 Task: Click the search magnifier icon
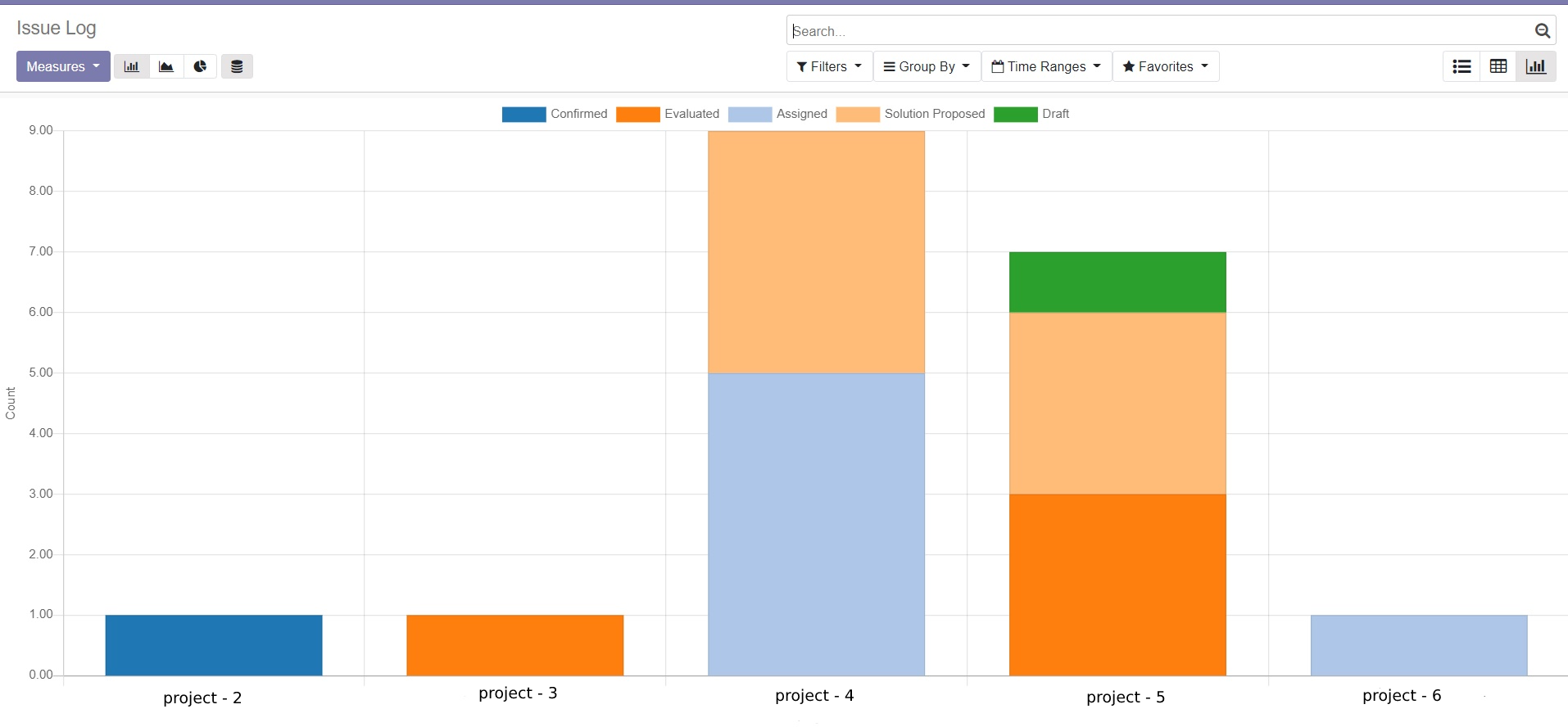click(x=1542, y=31)
